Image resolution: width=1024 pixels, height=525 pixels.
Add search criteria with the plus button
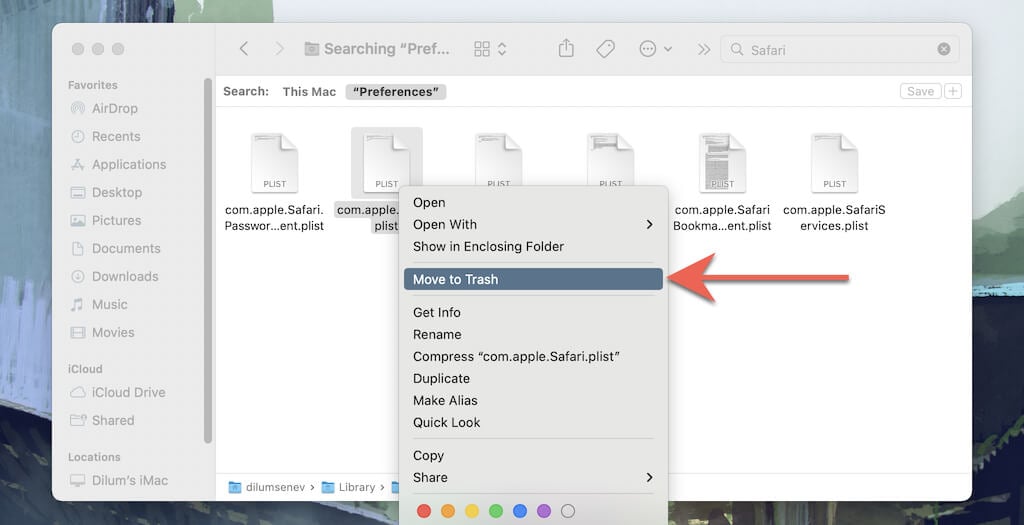click(x=953, y=91)
